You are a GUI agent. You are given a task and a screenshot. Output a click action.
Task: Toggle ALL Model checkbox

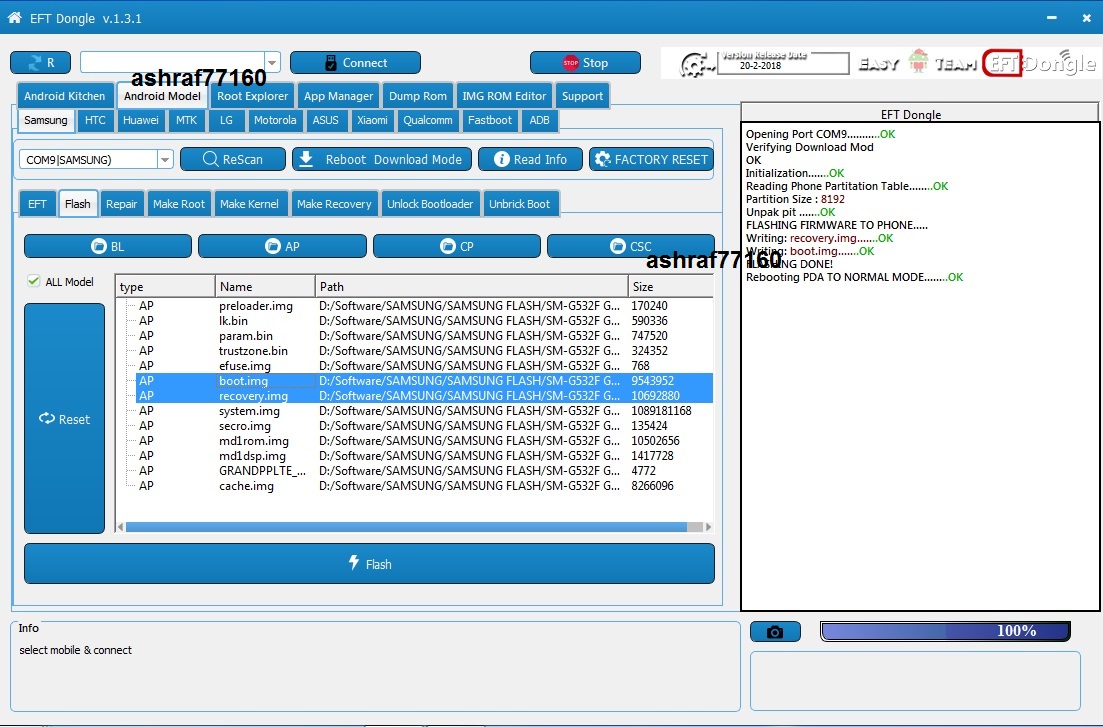pos(34,282)
